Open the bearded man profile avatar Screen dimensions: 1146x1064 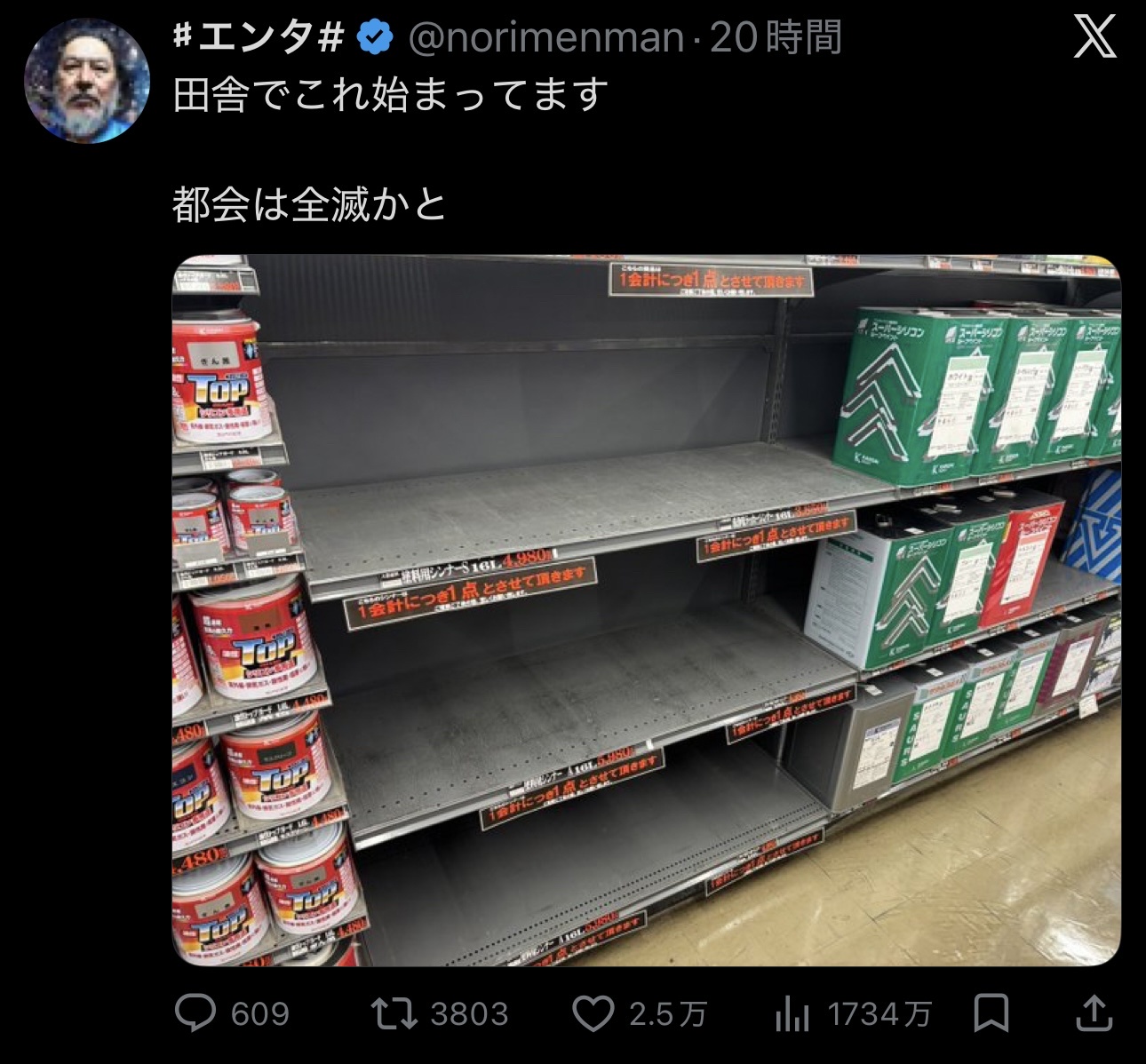(x=86, y=80)
